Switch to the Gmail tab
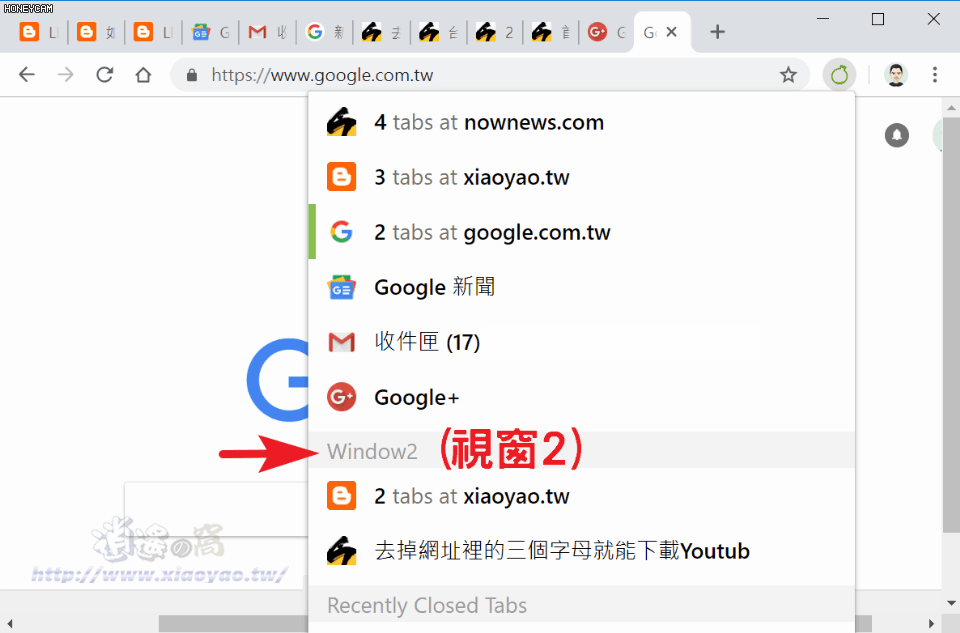Screen dimensions: 960x633 point(267,32)
